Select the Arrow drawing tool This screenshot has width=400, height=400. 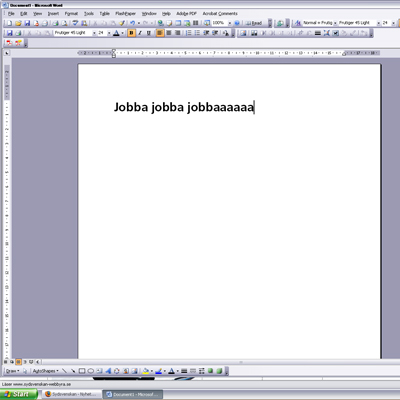[x=73, y=371]
